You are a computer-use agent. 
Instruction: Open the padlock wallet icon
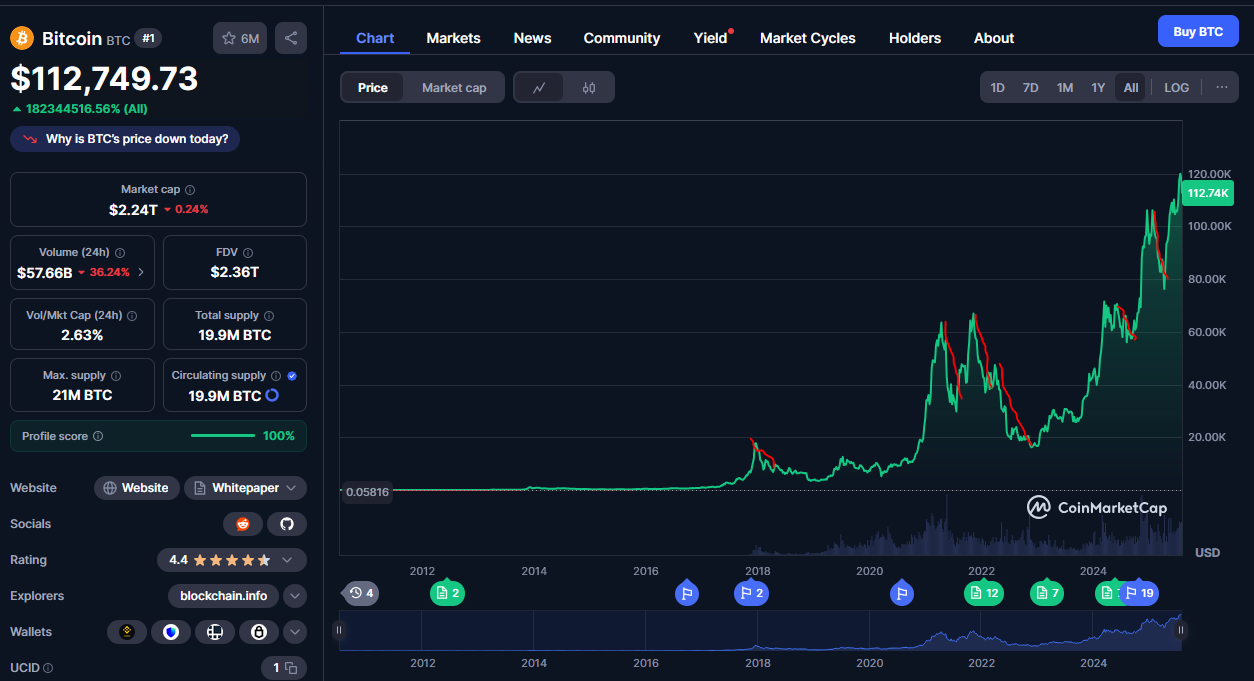coord(258,632)
